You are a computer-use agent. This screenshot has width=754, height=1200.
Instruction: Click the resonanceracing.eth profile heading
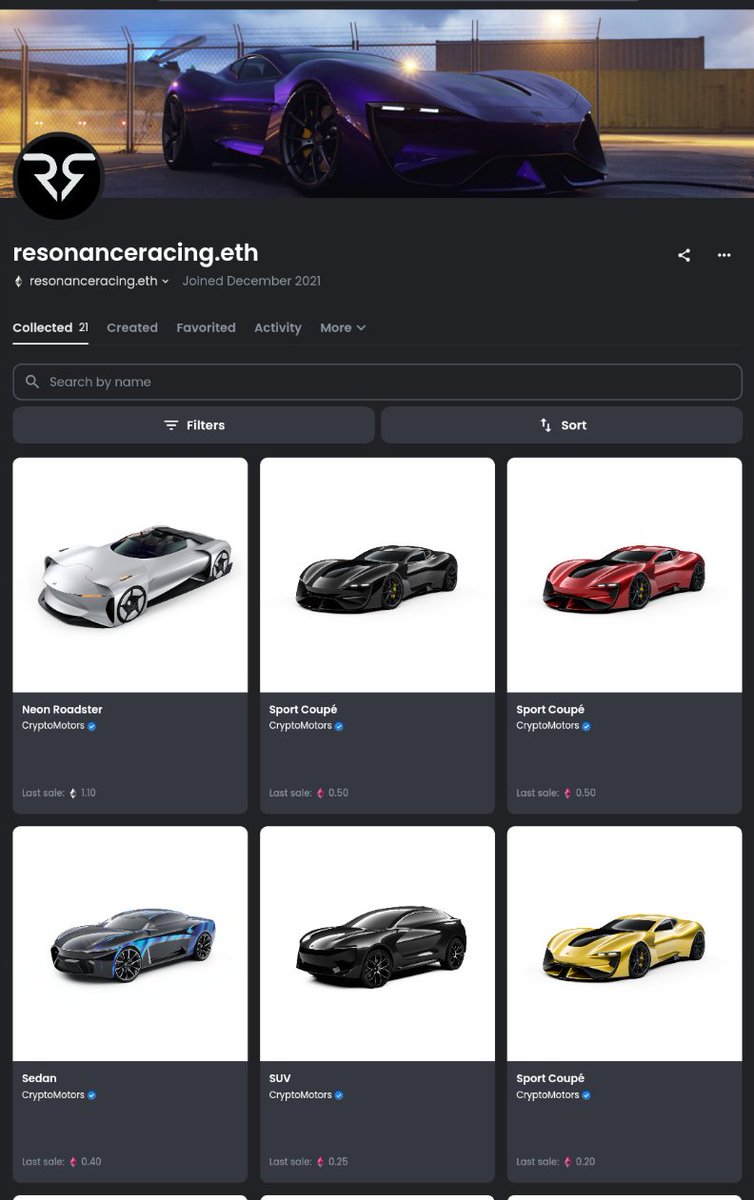tap(136, 253)
